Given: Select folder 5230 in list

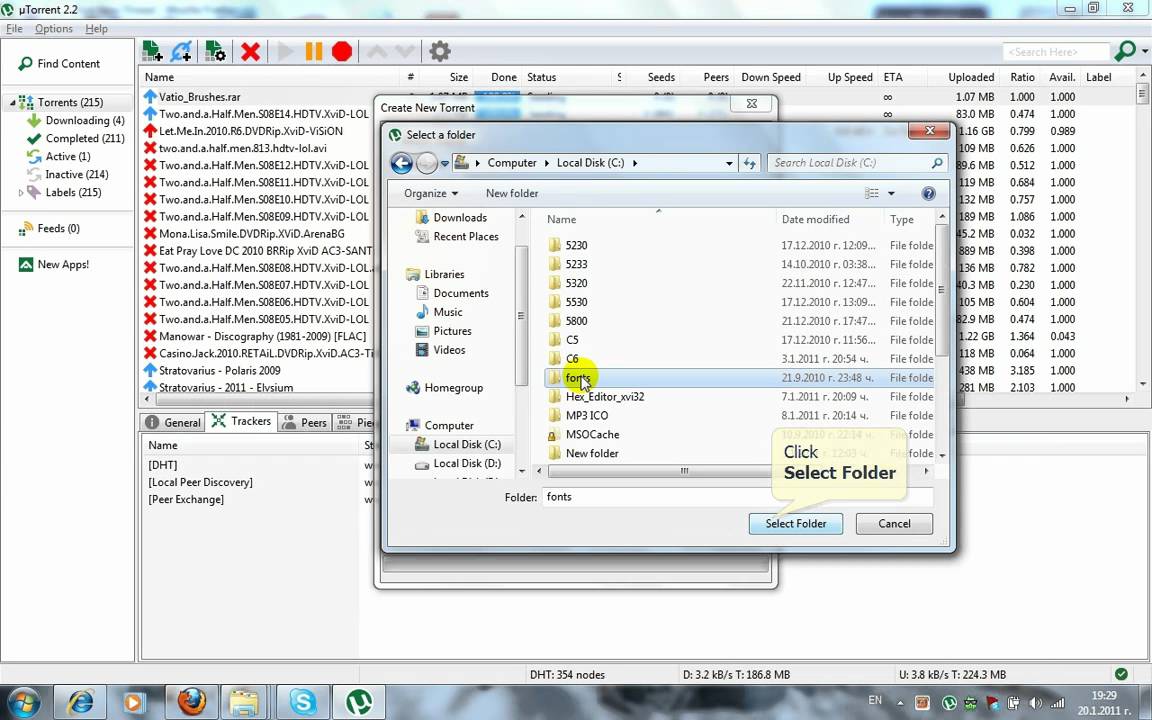Looking at the screenshot, I should pyautogui.click(x=739, y=245).
